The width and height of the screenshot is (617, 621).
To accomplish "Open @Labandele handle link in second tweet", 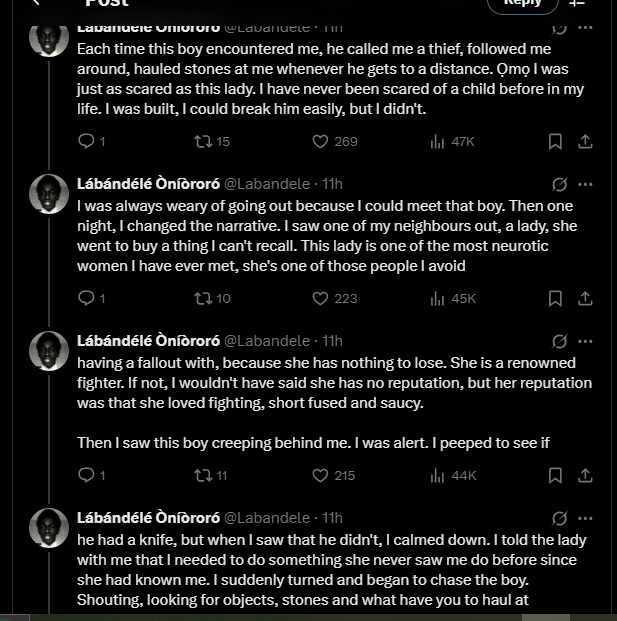I will [x=266, y=184].
